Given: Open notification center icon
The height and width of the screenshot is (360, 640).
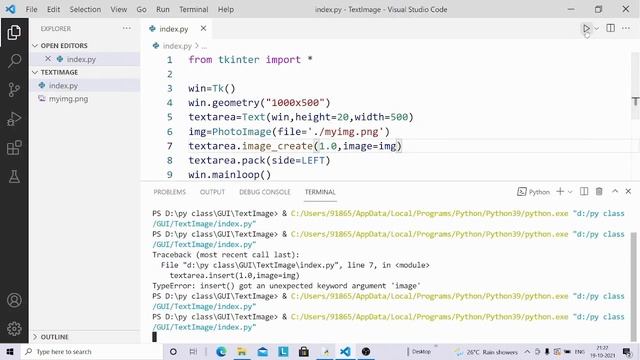Looking at the screenshot, I should pyautogui.click(x=627, y=351).
